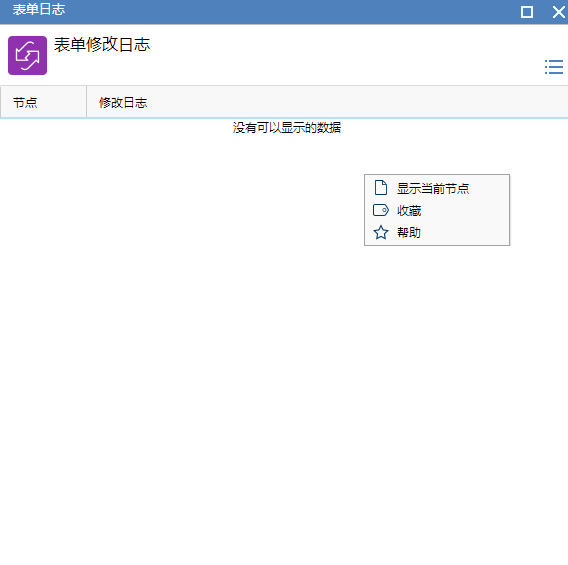Click the 表单修改日志 heading text
568x565 pixels.
coord(102,45)
